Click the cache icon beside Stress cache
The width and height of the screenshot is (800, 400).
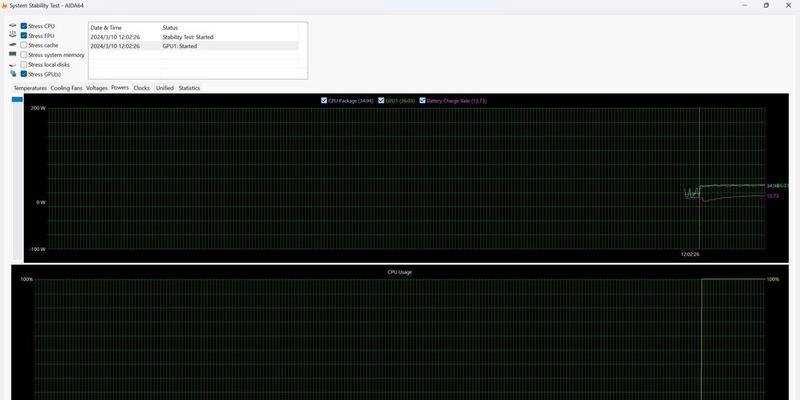click(13, 45)
